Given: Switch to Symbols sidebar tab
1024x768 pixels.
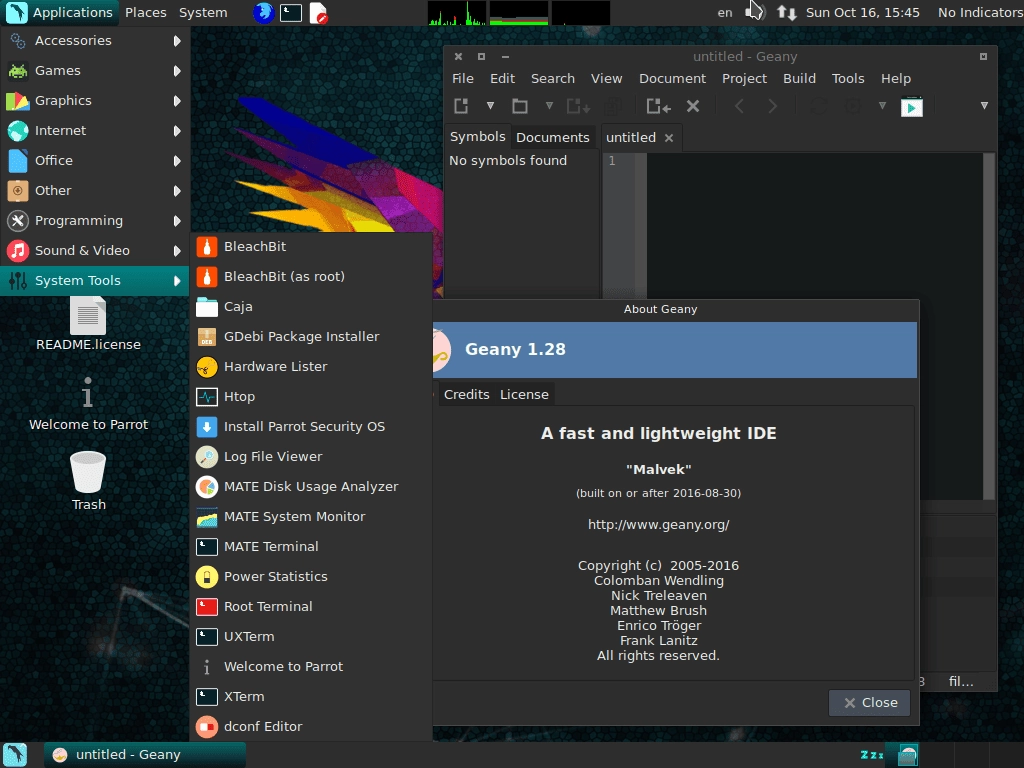Looking at the screenshot, I should click(477, 136).
